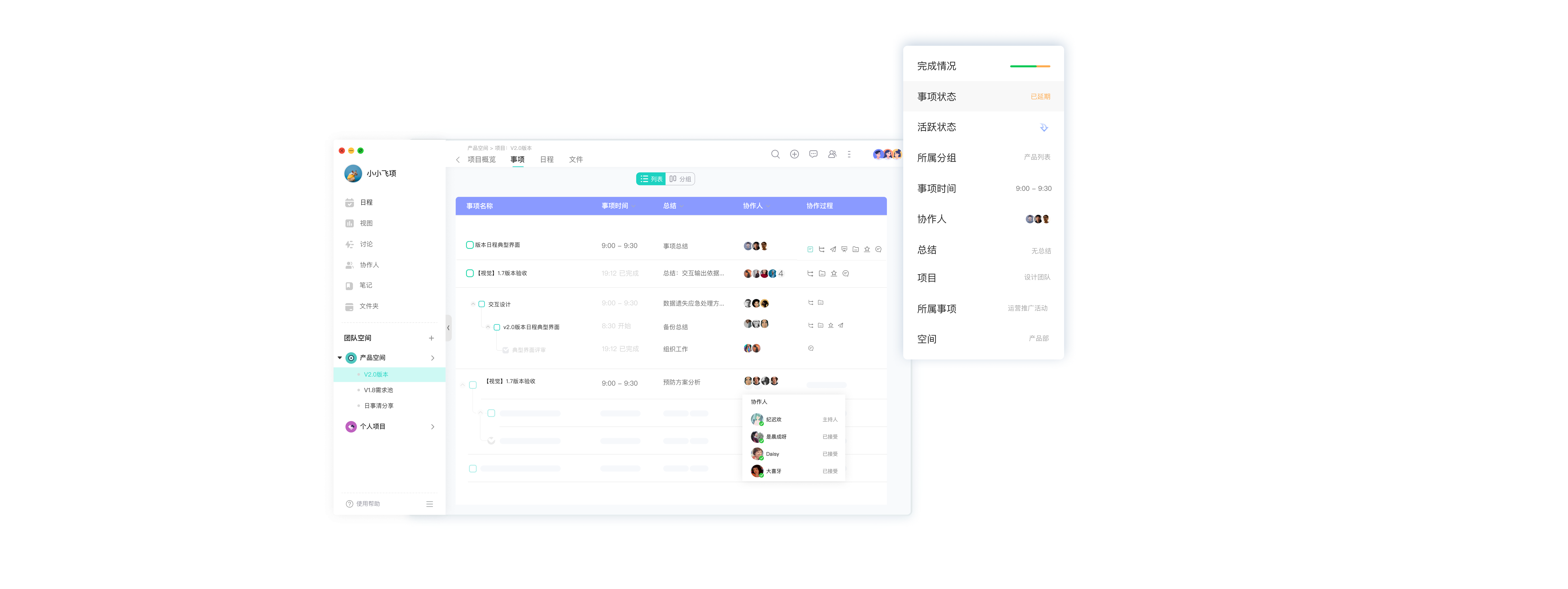This screenshot has width=1568, height=589.
Task: Open the 协作人 column dropdown arrow
Action: pyautogui.click(x=768, y=206)
